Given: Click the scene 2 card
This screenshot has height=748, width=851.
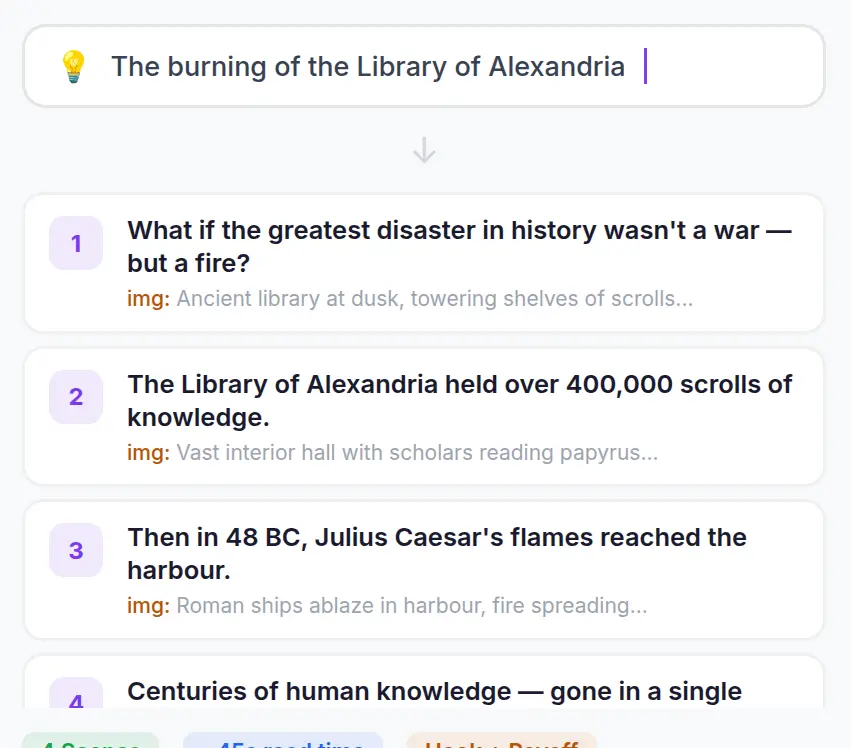Looking at the screenshot, I should [x=424, y=417].
